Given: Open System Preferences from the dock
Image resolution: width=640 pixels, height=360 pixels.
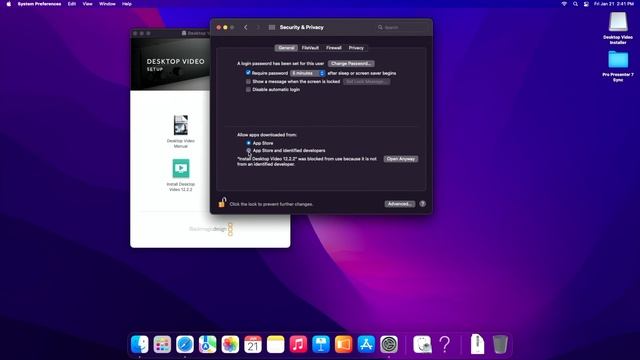Looking at the screenshot, I should (389, 344).
